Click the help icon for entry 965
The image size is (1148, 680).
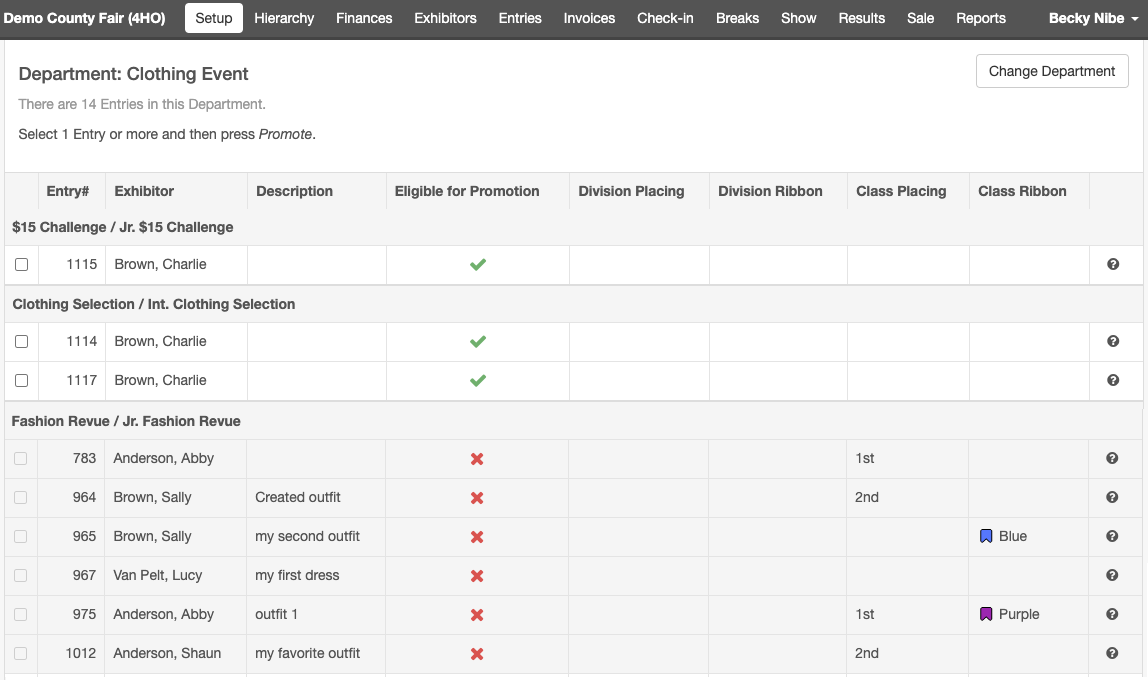click(x=1112, y=536)
